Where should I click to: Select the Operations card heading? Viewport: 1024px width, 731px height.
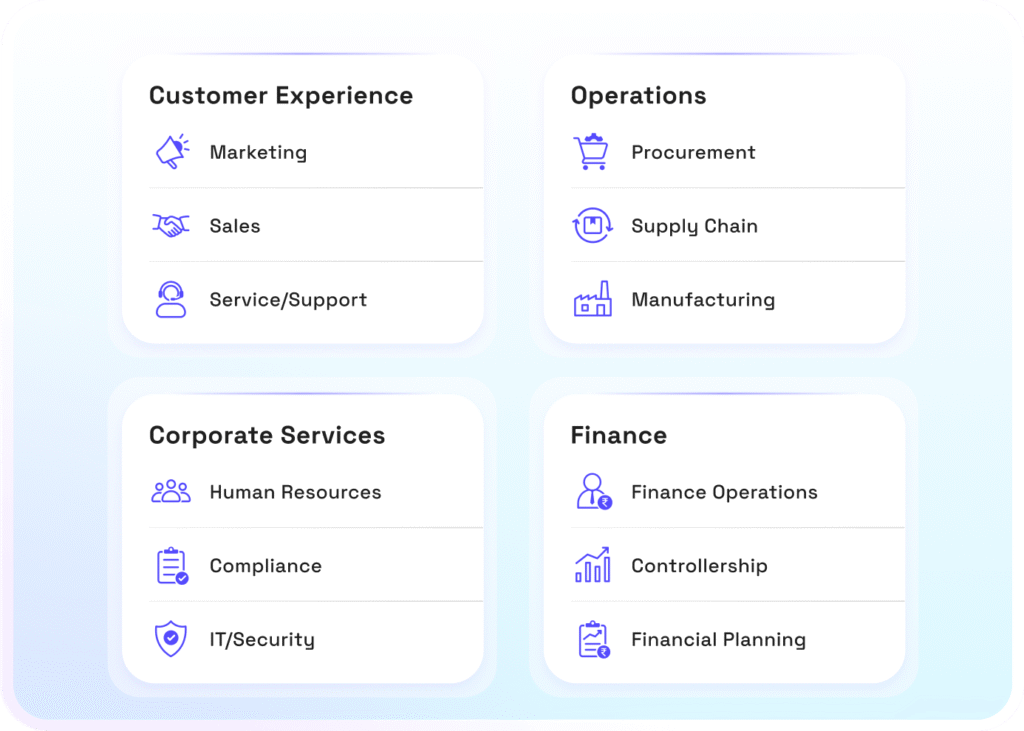click(638, 96)
